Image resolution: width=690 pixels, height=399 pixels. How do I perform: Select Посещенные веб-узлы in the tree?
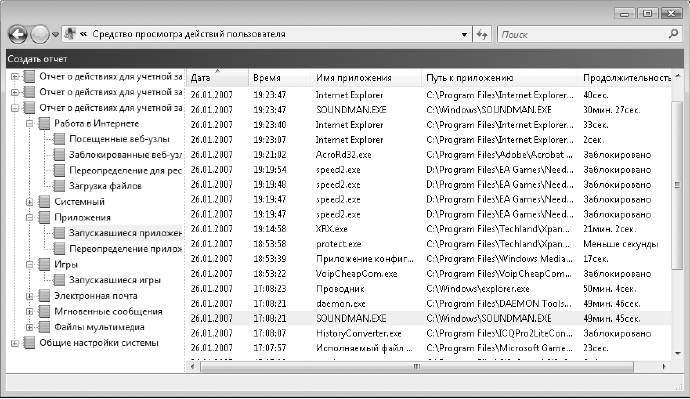[119, 139]
